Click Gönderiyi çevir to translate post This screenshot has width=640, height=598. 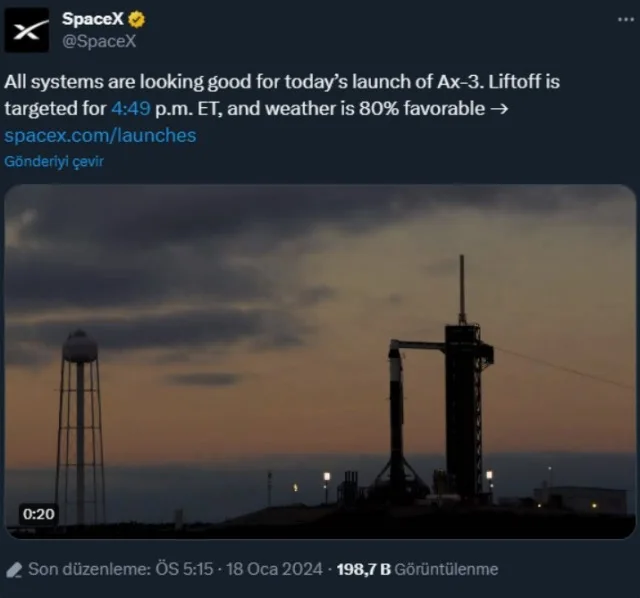(x=54, y=162)
